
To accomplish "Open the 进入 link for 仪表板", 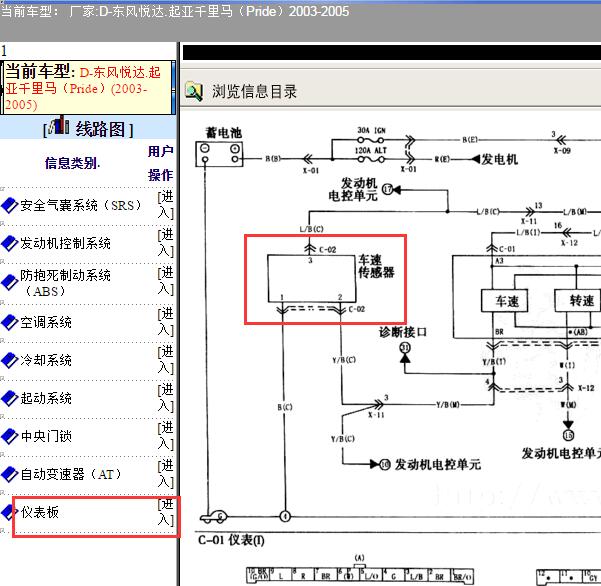I will click(x=166, y=512).
